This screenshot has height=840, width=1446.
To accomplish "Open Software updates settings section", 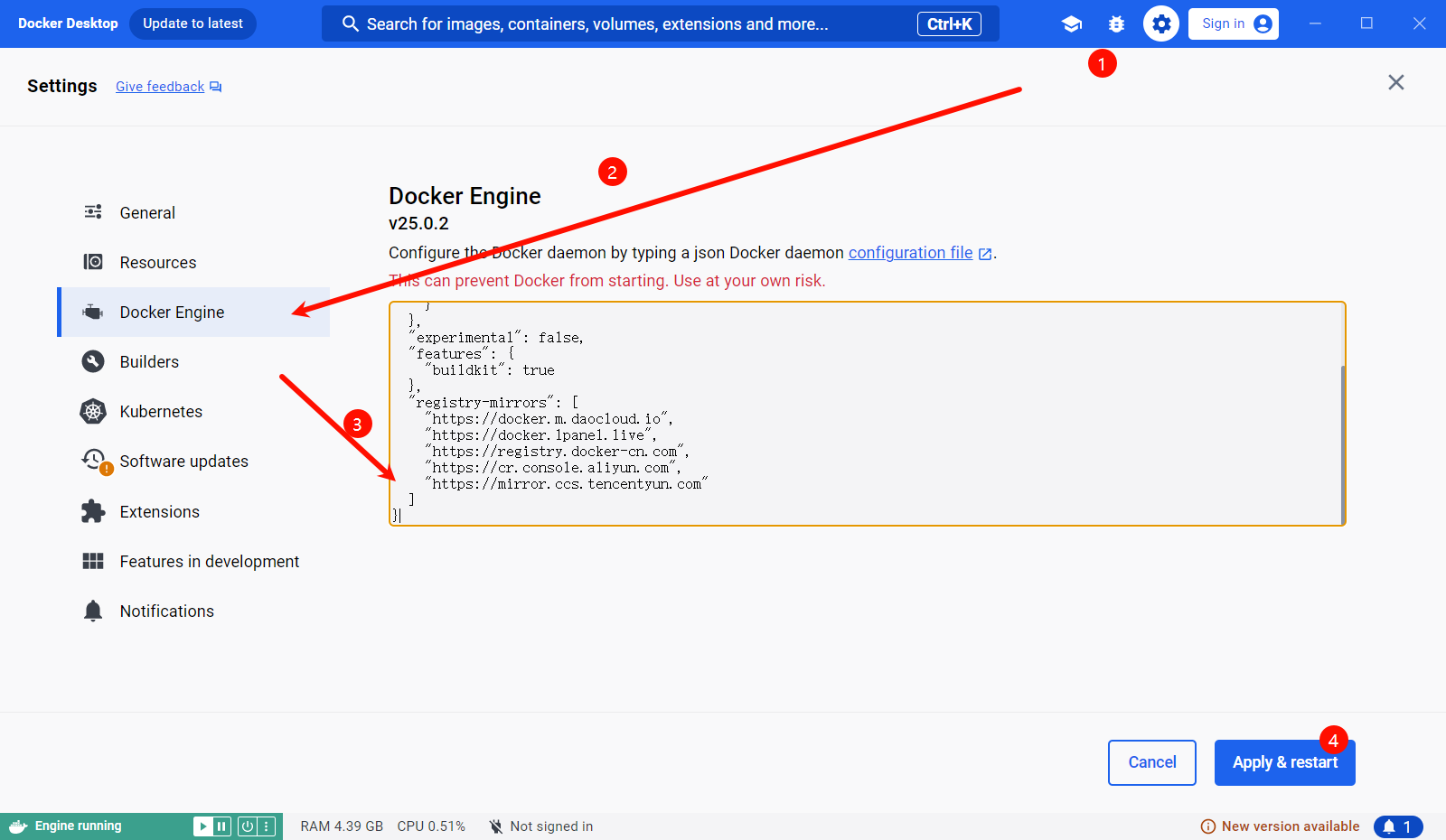I will point(193,461).
